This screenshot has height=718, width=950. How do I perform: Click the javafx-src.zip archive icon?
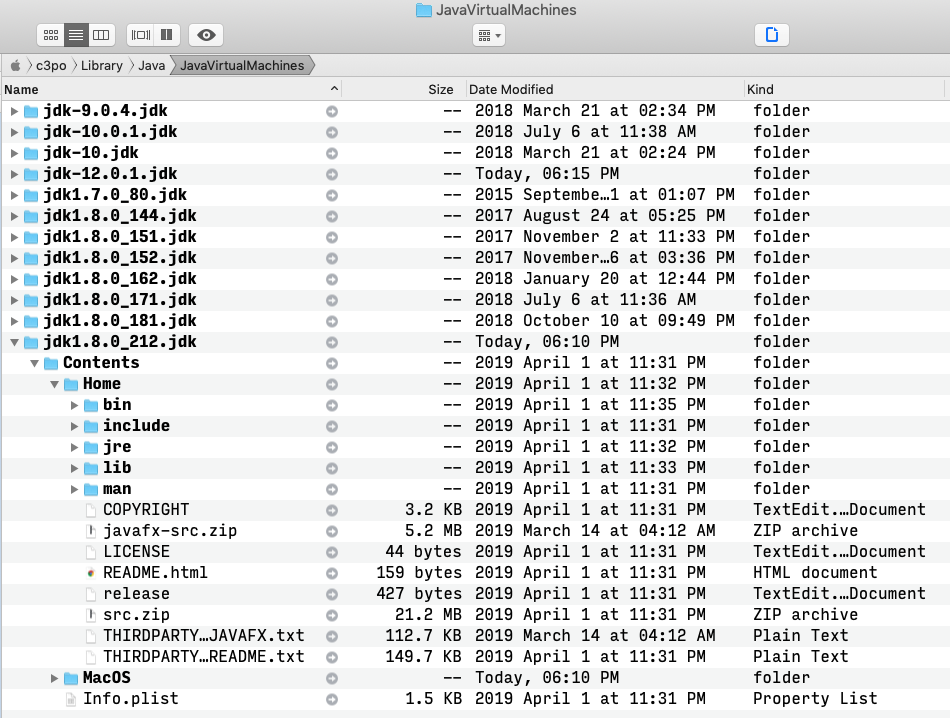[91, 531]
